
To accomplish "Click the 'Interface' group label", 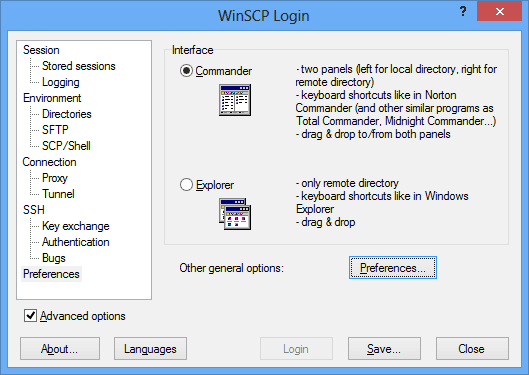I will point(192,50).
